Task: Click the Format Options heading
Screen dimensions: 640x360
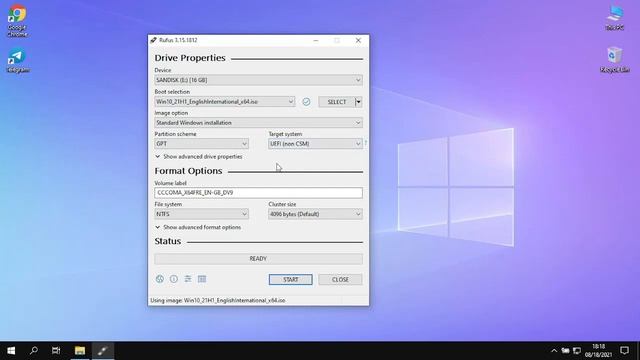Action: tap(188, 171)
